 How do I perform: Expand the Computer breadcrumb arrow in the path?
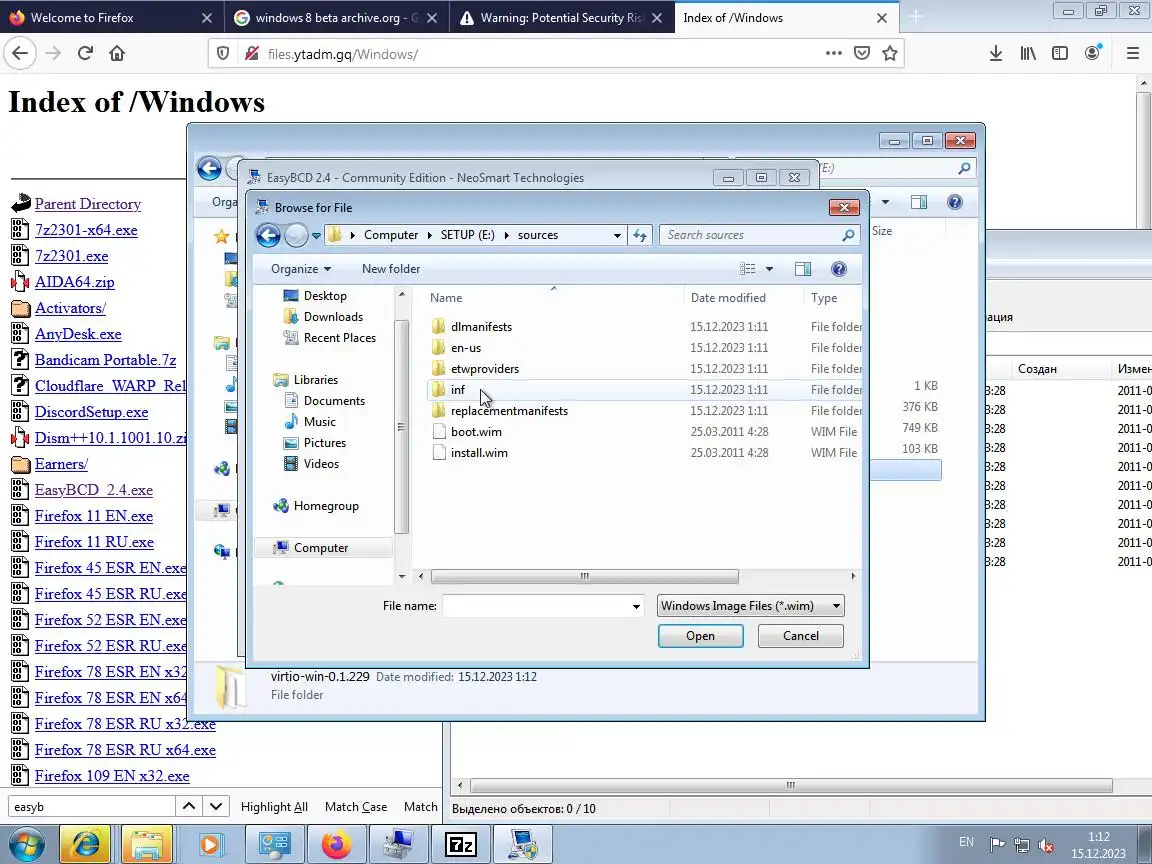430,235
